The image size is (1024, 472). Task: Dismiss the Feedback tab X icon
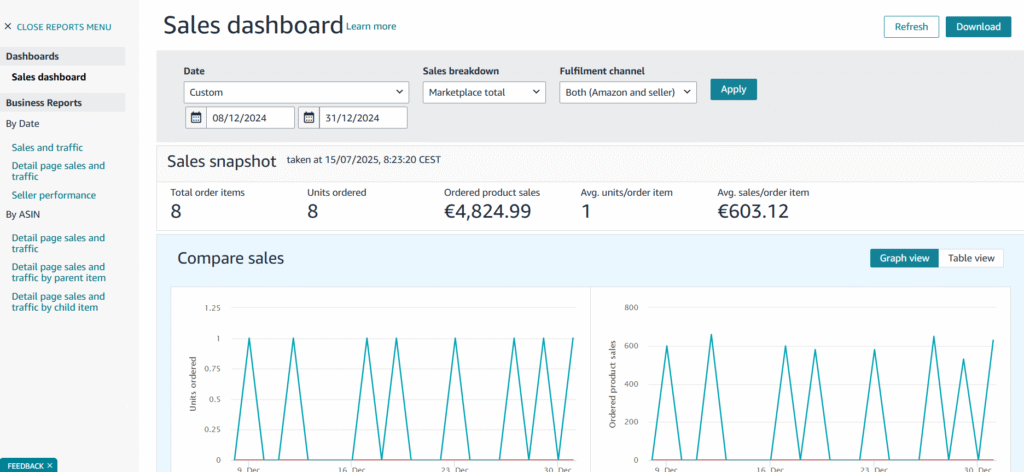click(x=49, y=465)
